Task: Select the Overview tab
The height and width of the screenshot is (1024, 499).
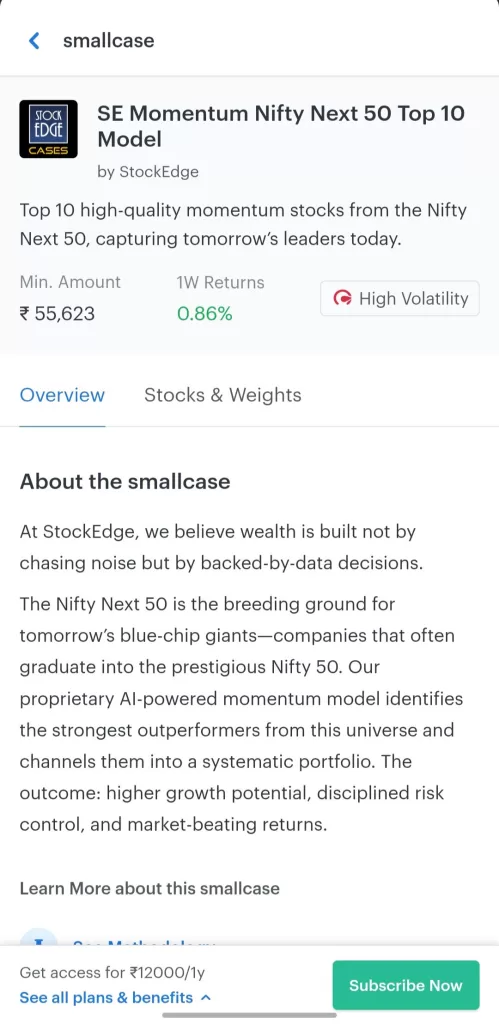Action: point(62,395)
